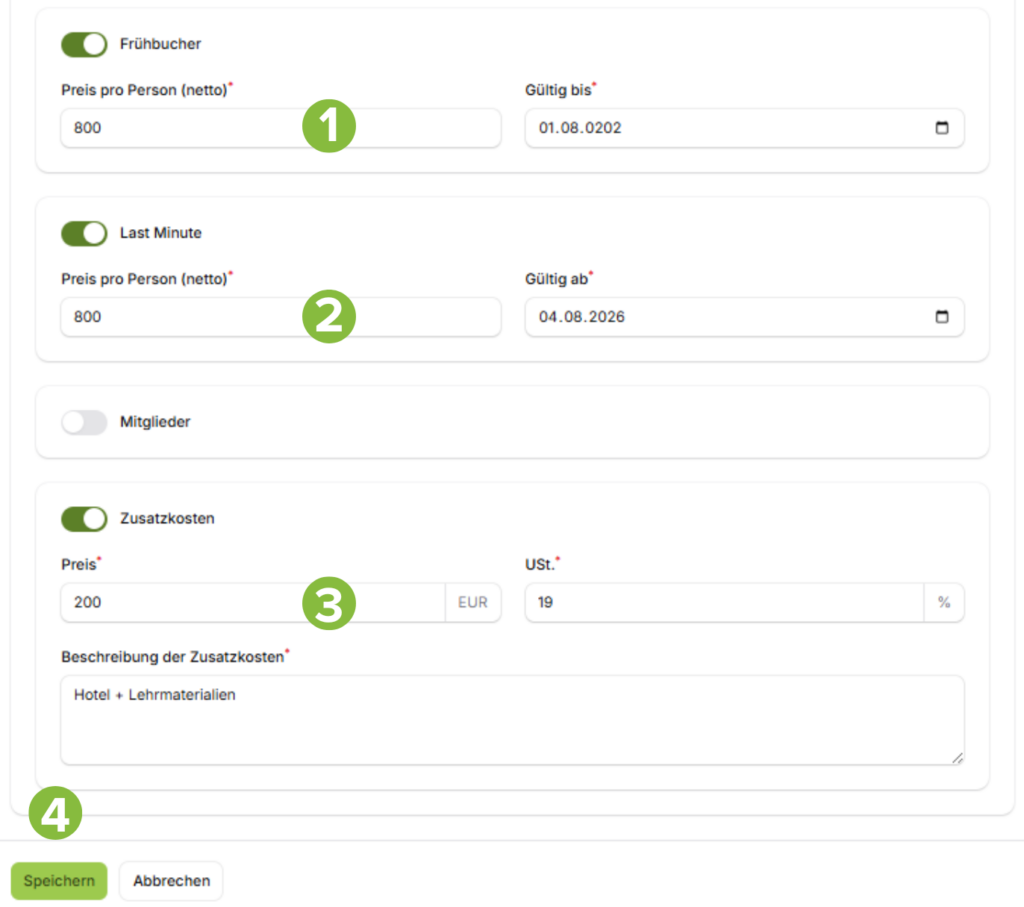Turn off the Last Minute switch

84,233
